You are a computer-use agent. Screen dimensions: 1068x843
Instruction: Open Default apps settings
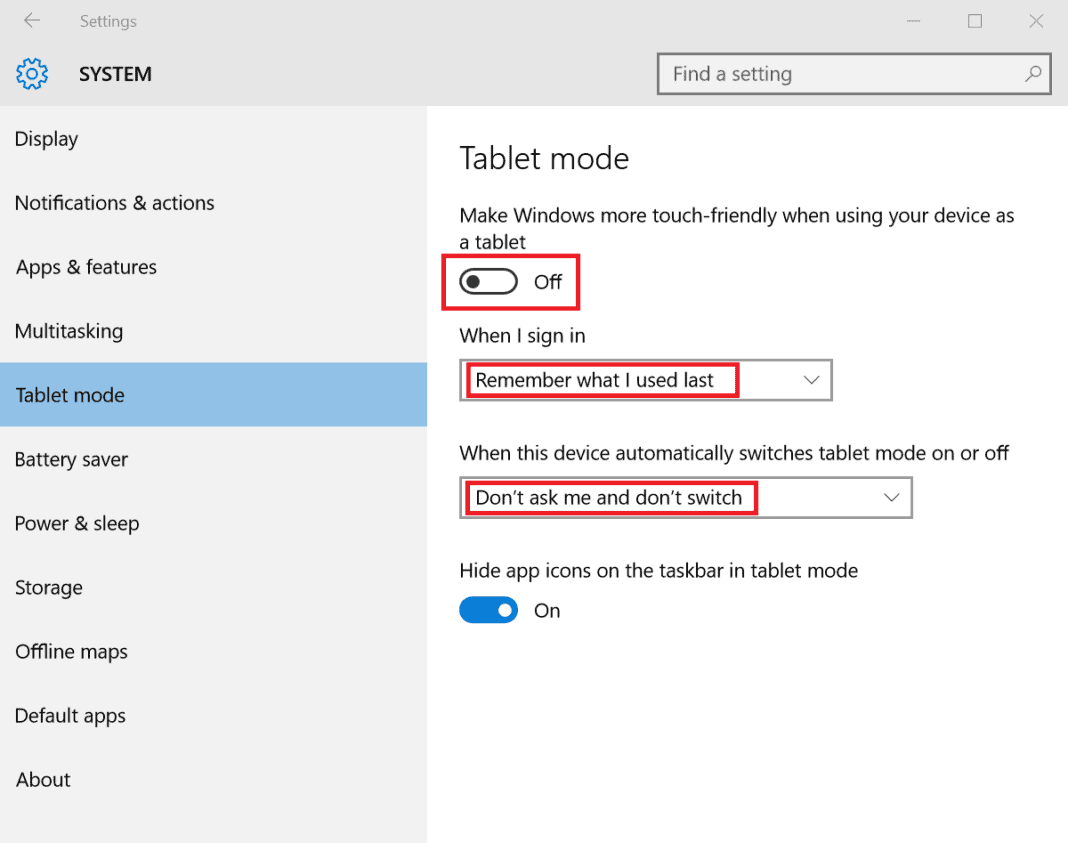click(70, 715)
